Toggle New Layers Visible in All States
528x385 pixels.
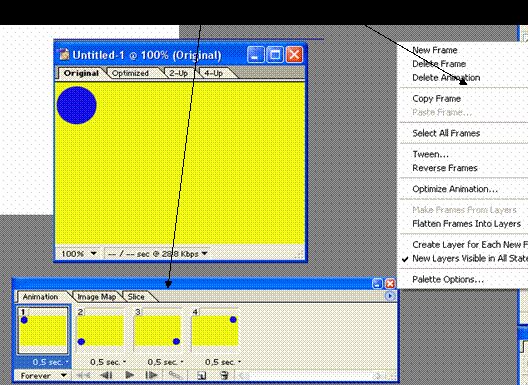465,259
